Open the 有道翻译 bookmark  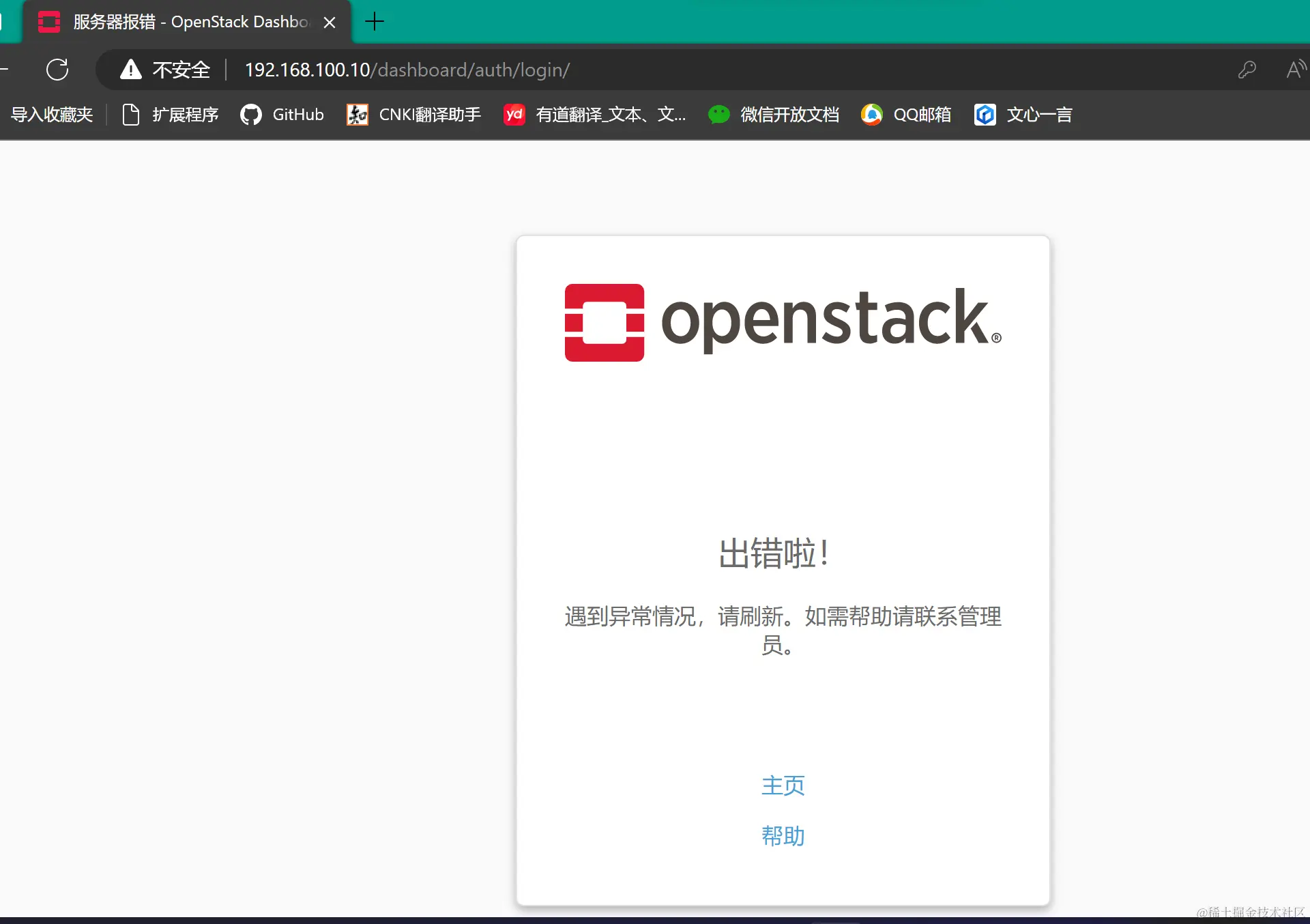pos(594,115)
